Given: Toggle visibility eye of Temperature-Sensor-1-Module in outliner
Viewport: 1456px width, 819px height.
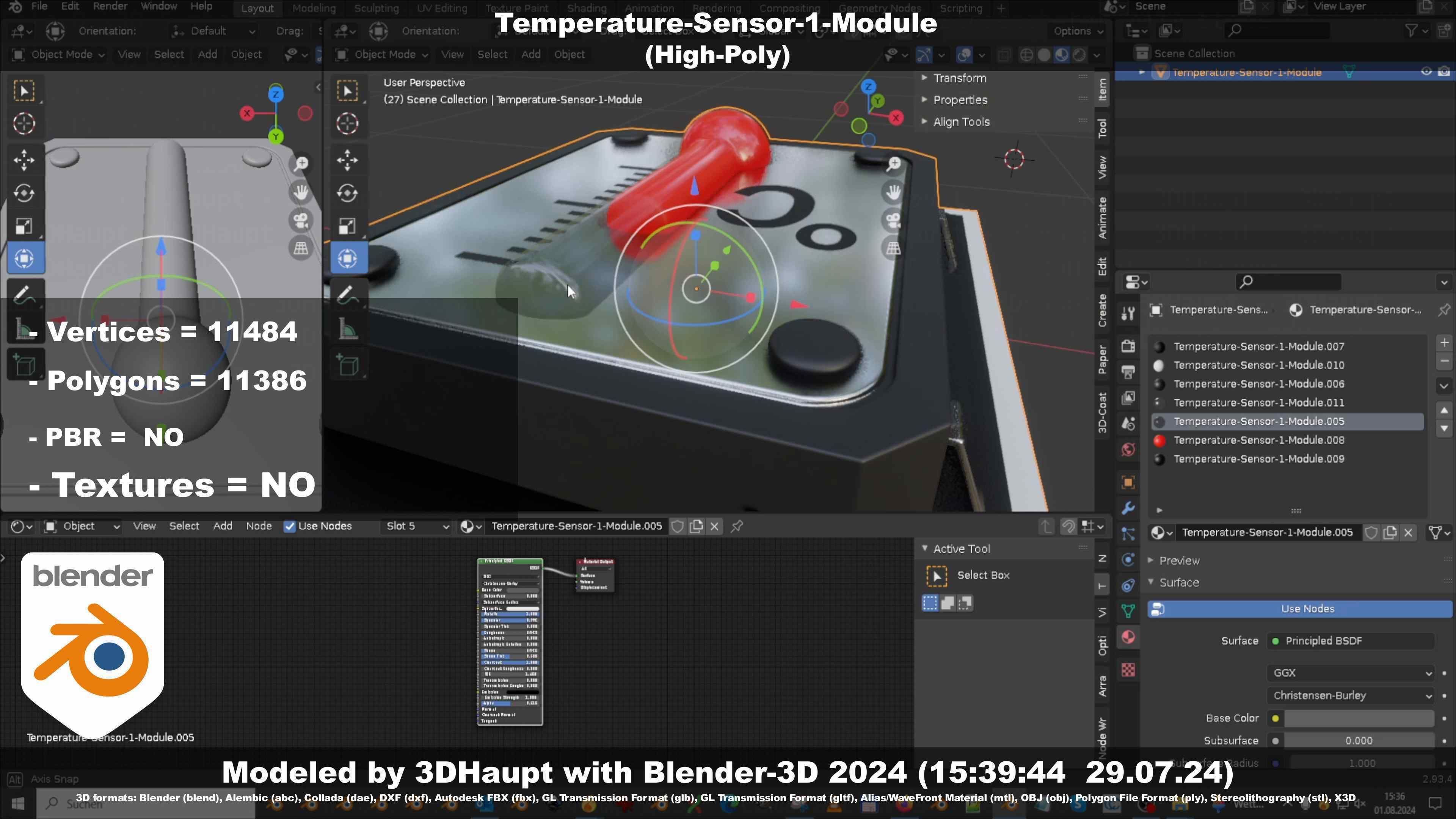Looking at the screenshot, I should pyautogui.click(x=1426, y=72).
